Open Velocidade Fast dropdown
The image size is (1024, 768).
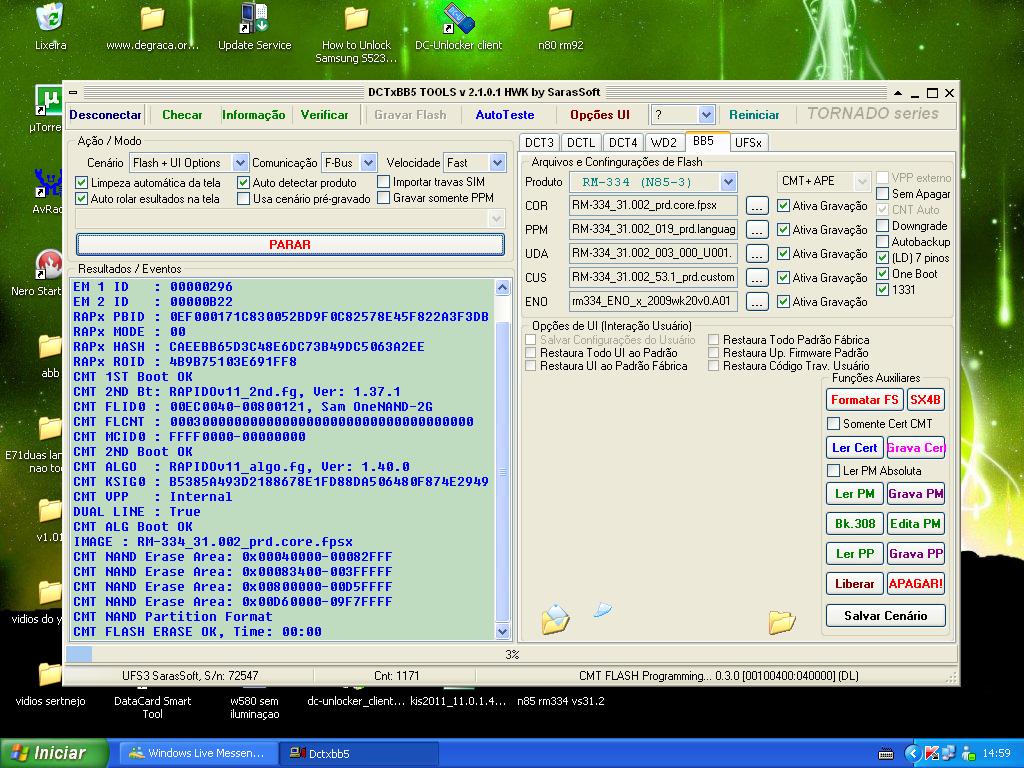[498, 163]
